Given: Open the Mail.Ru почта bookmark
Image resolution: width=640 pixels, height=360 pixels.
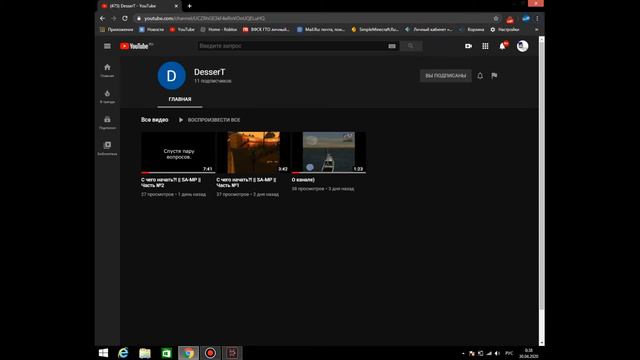Looking at the screenshot, I should (x=321, y=29).
